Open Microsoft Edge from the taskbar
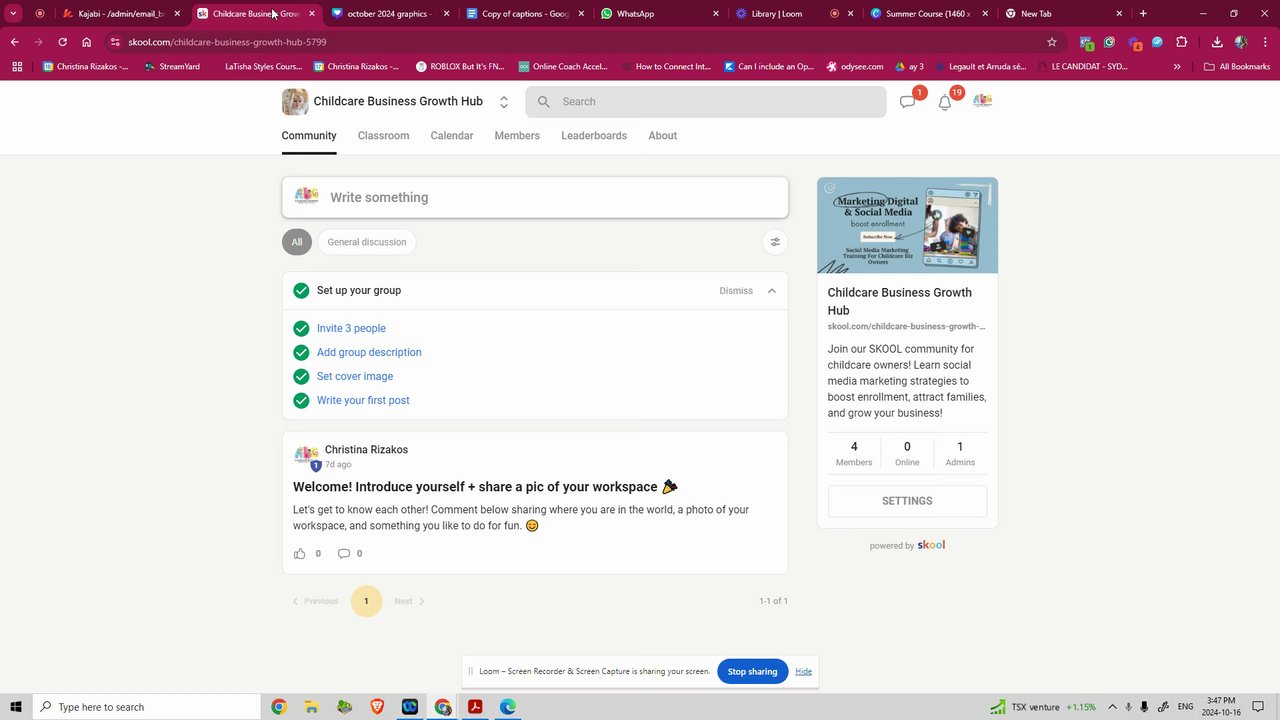 pyautogui.click(x=508, y=707)
